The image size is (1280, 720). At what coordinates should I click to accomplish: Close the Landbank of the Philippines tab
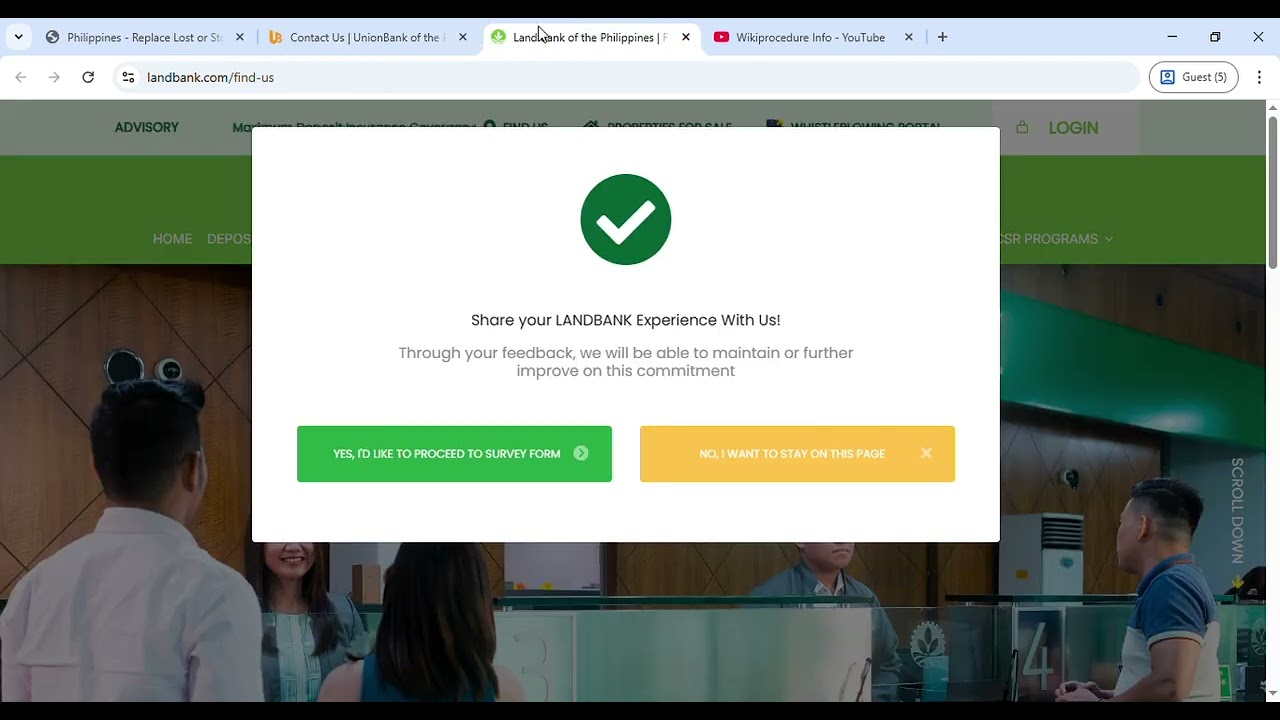tap(686, 37)
